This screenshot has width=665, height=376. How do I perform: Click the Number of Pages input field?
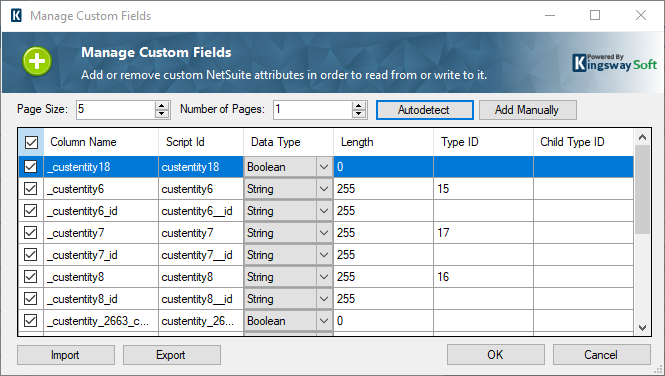[x=313, y=110]
